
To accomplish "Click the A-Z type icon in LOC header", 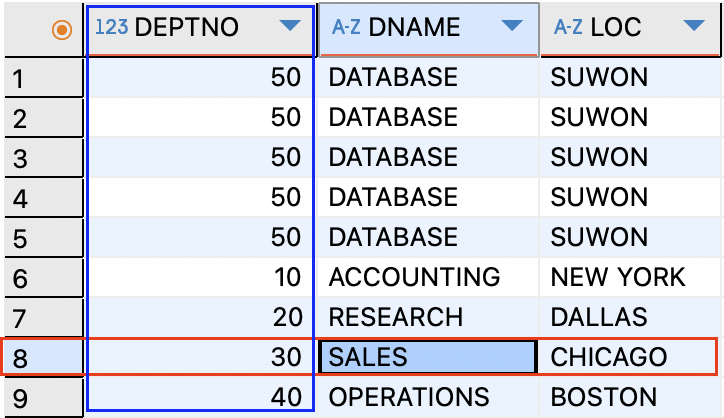I will (568, 27).
